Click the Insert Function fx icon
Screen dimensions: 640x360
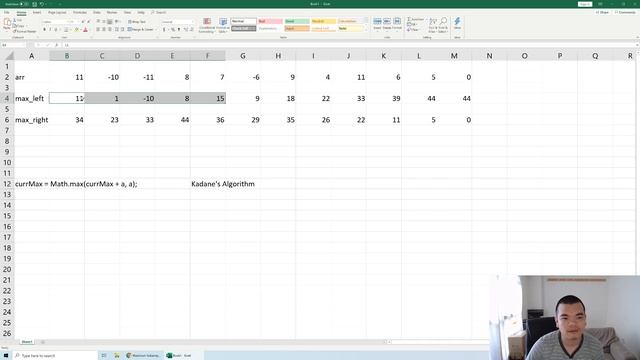click(x=57, y=45)
